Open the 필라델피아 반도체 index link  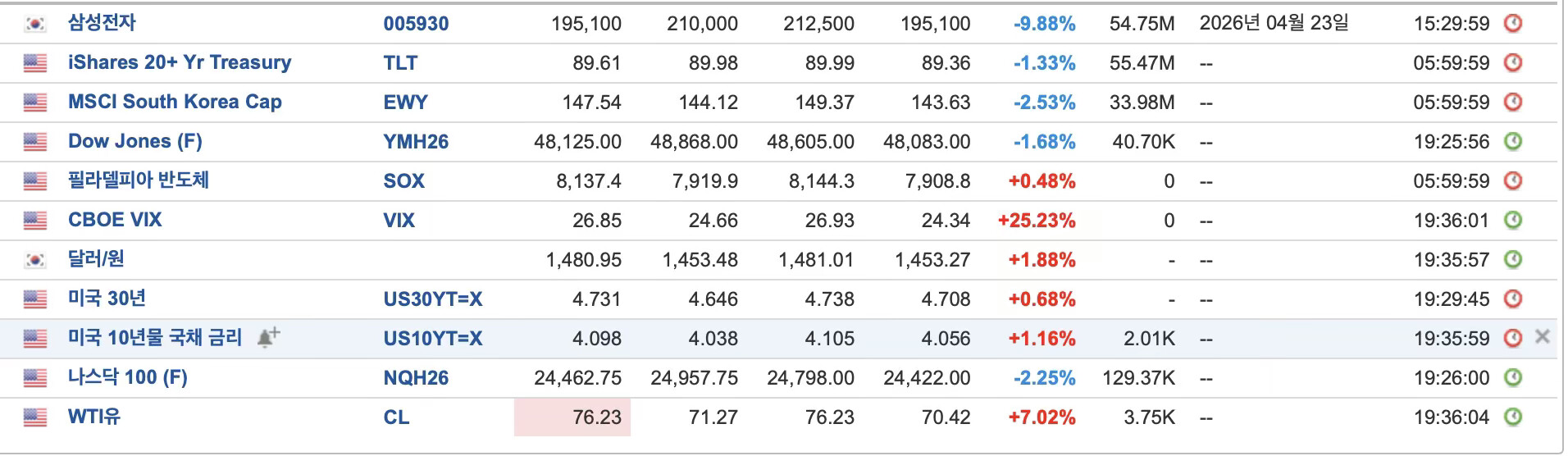(138, 180)
